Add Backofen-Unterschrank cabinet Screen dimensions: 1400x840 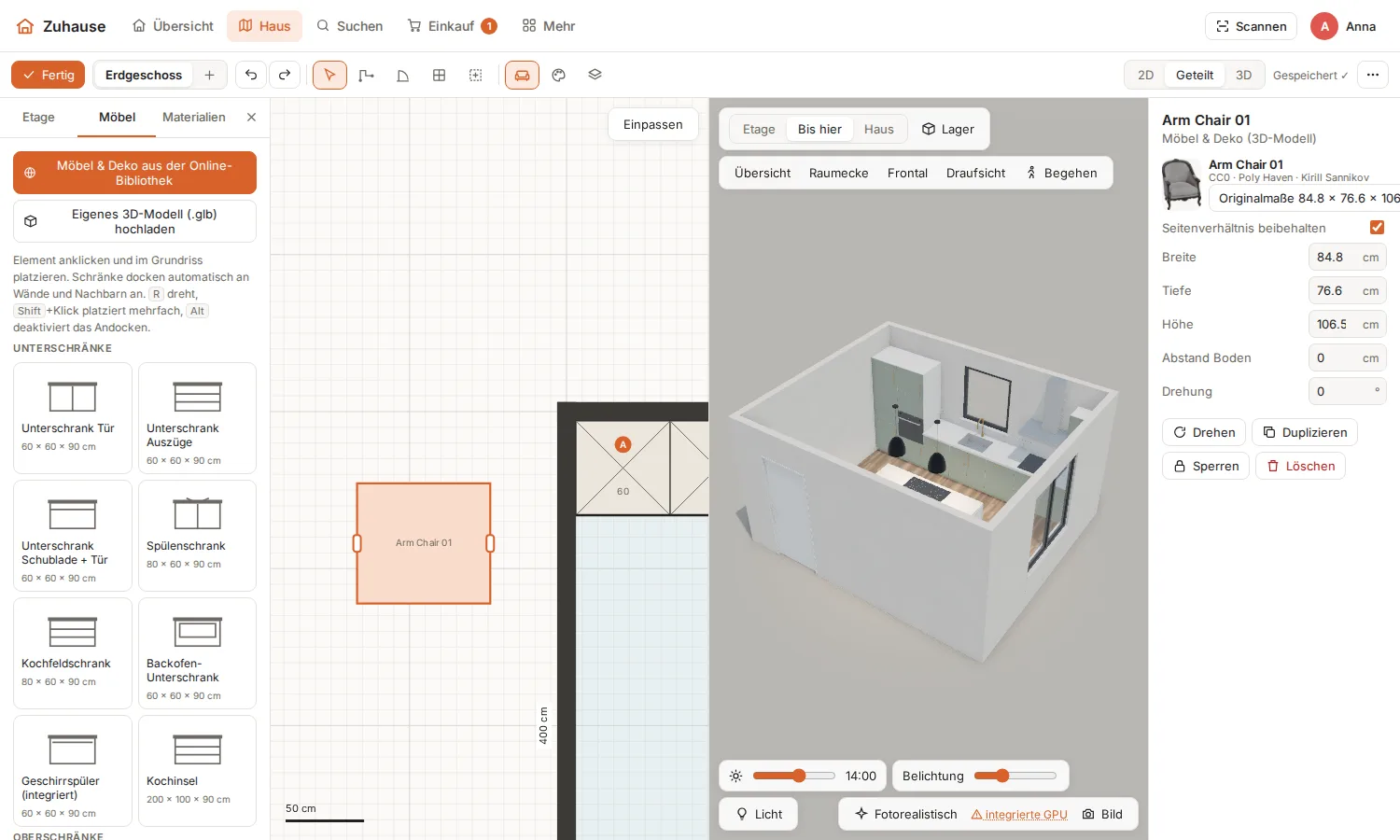click(197, 653)
